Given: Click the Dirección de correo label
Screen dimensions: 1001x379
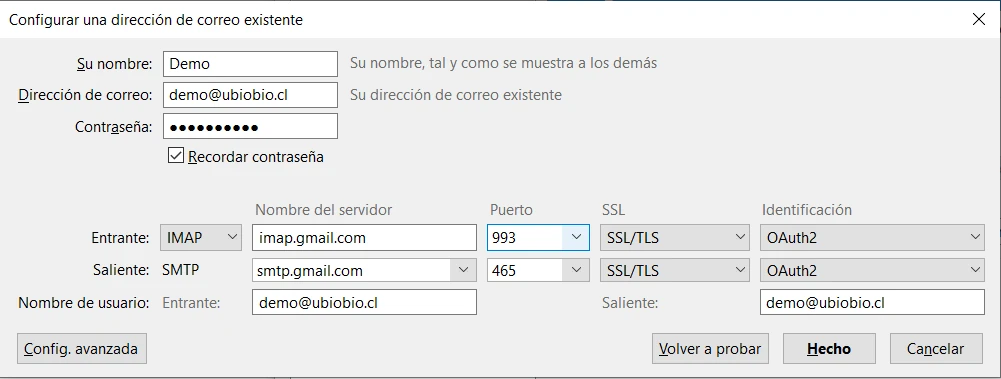Looking at the screenshot, I should coord(86,95).
